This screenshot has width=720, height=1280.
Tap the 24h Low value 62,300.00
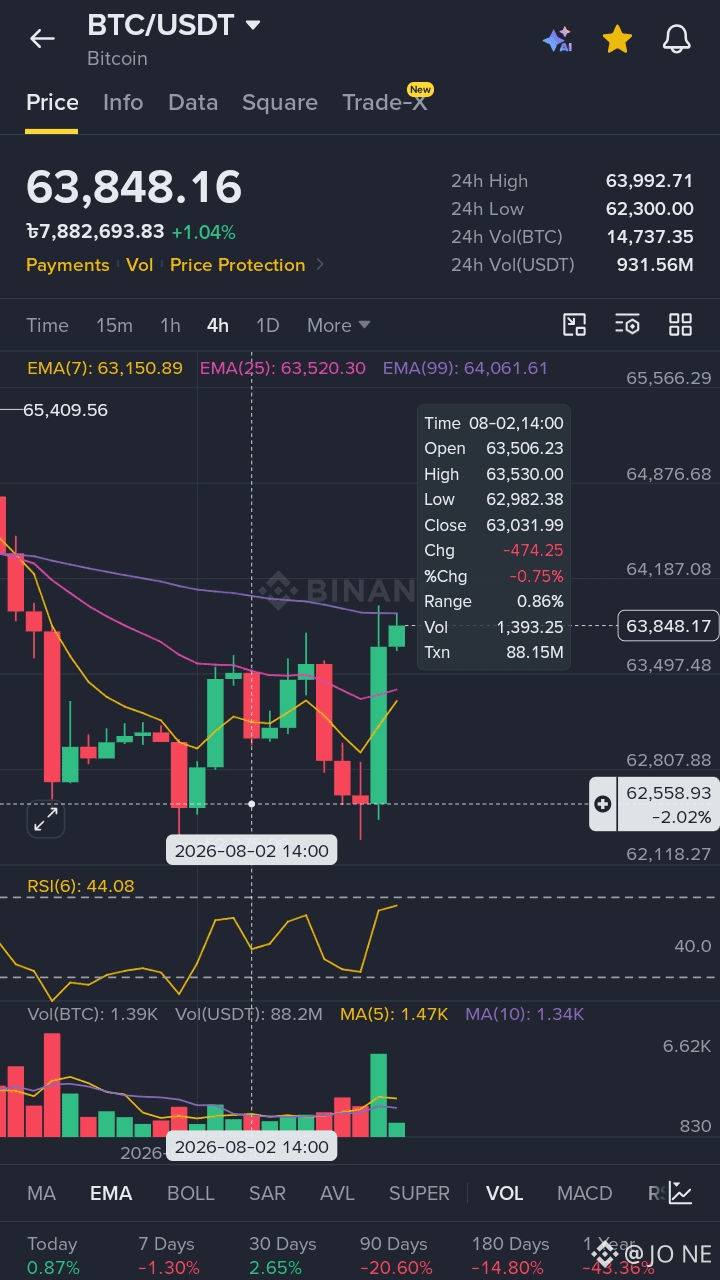click(x=649, y=209)
